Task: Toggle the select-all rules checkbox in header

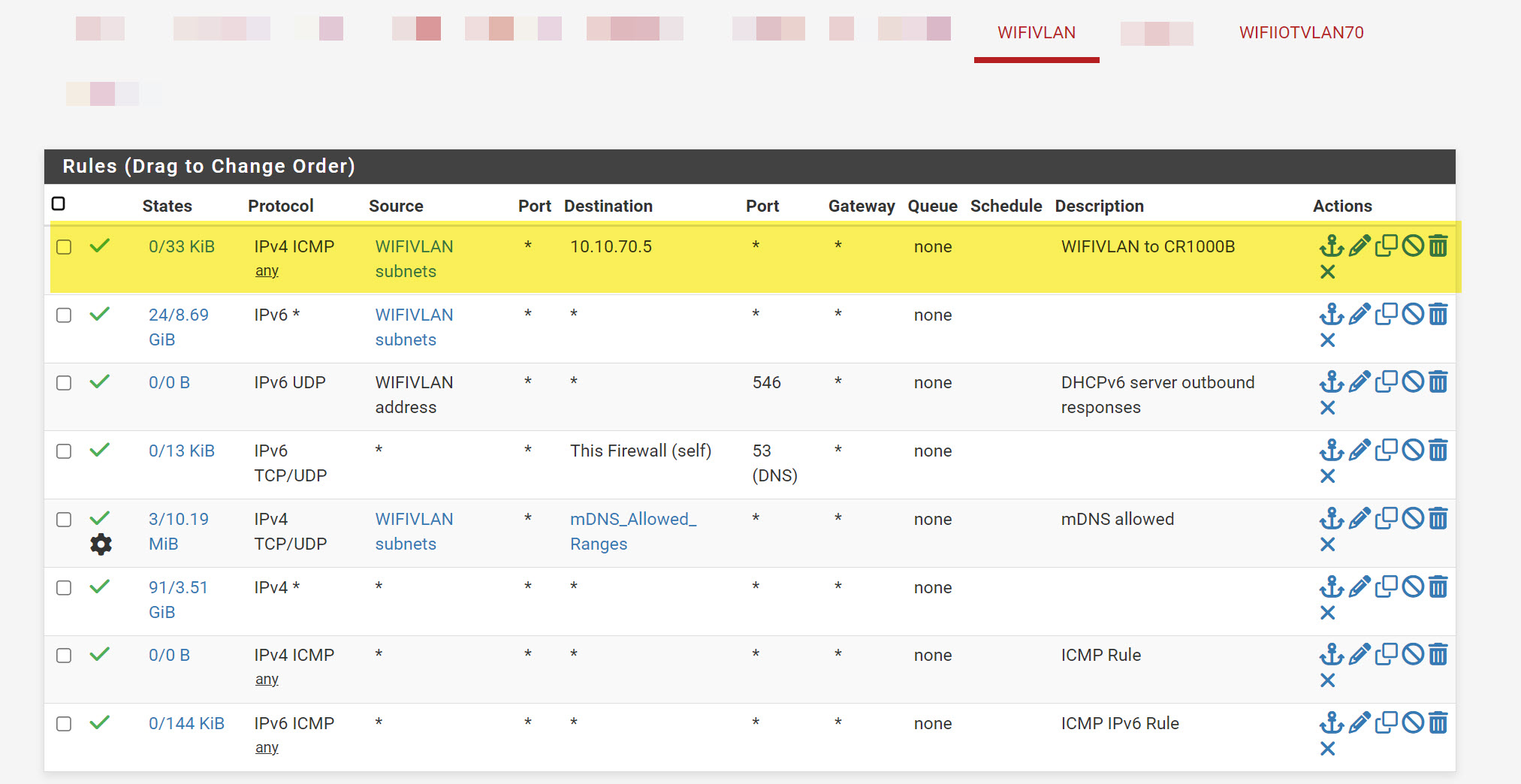Action: 59,204
